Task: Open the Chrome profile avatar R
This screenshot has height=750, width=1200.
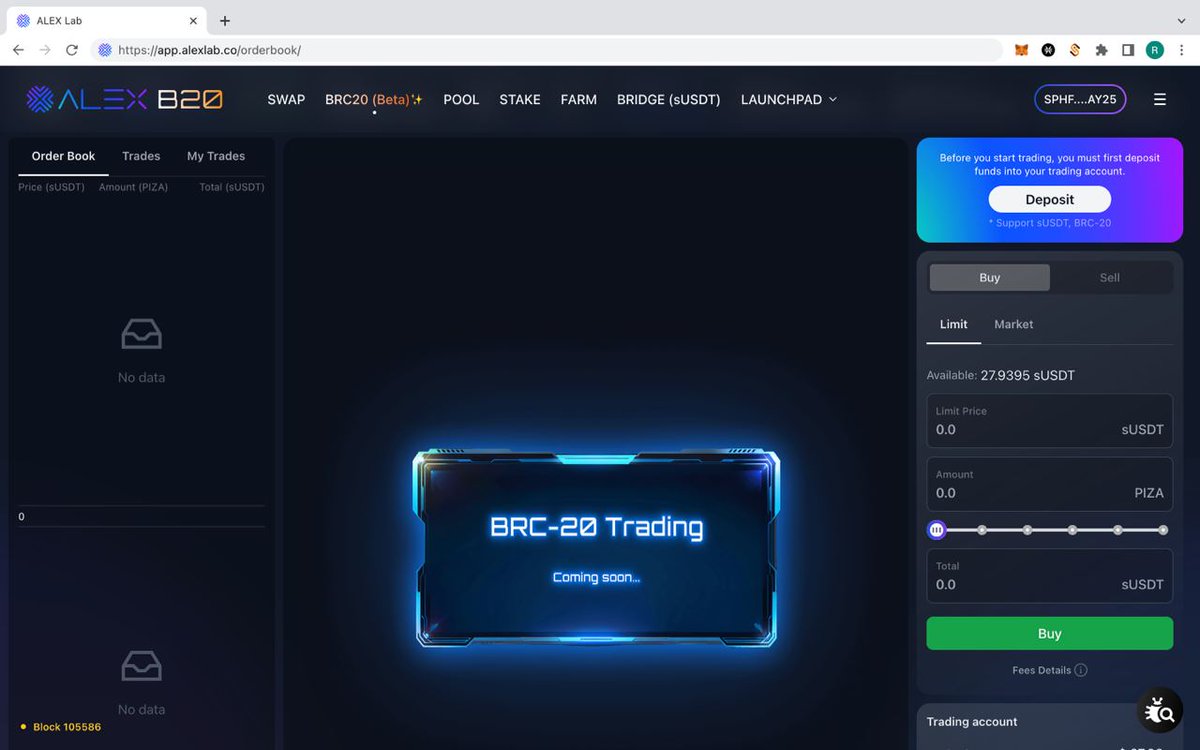Action: (1155, 50)
